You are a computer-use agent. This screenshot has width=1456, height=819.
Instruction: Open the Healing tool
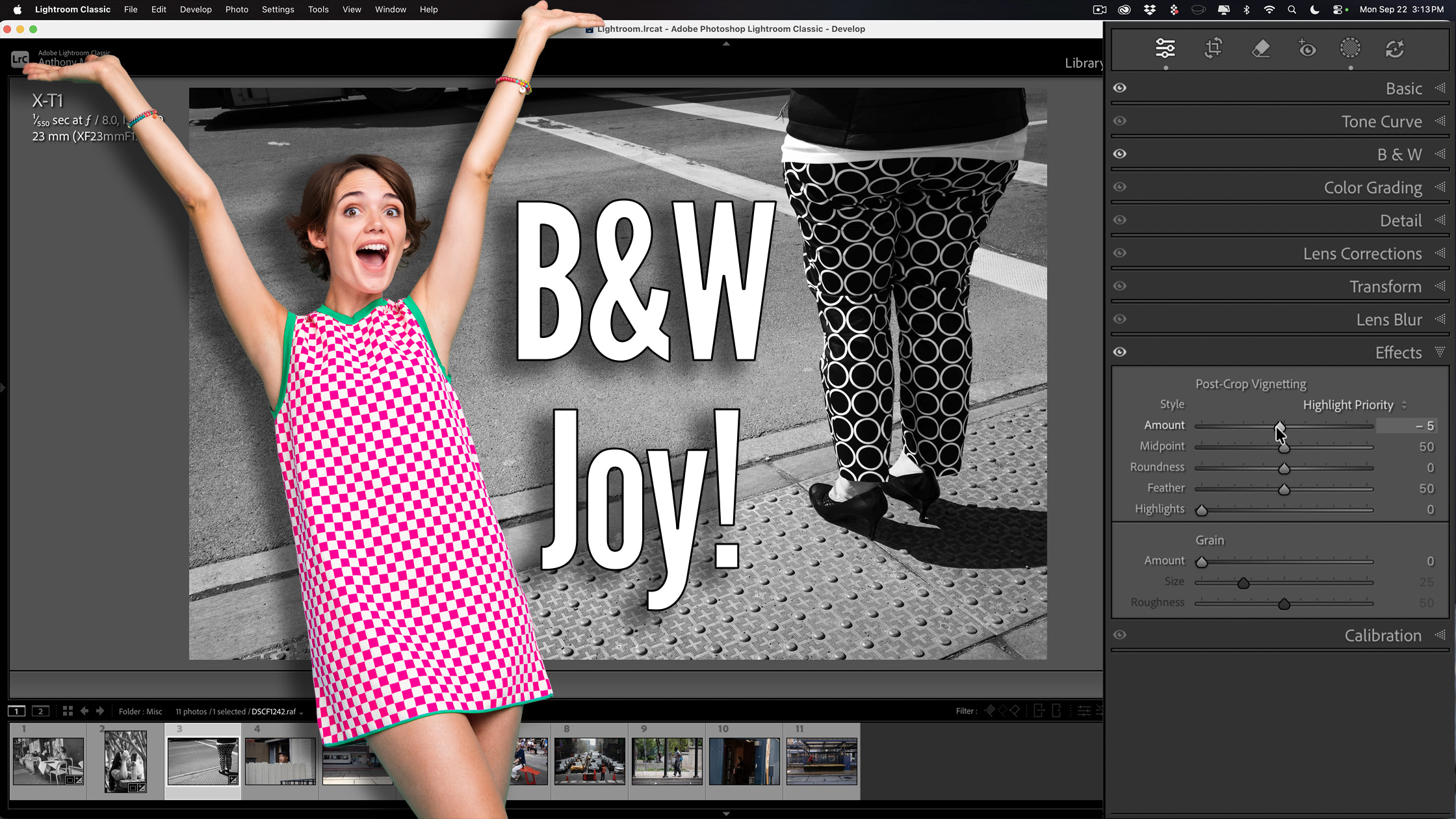tap(1261, 49)
